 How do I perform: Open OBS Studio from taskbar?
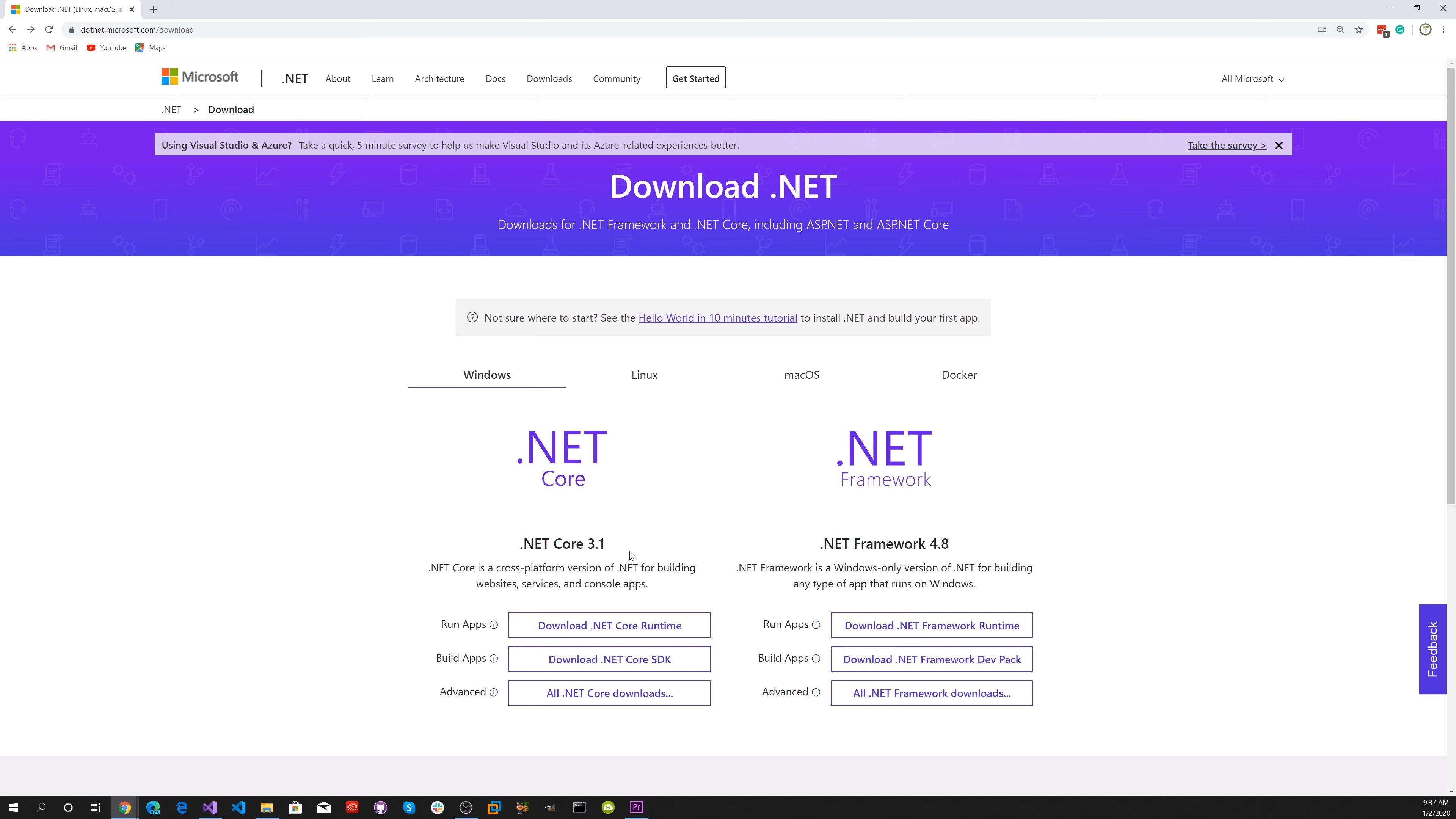(466, 807)
